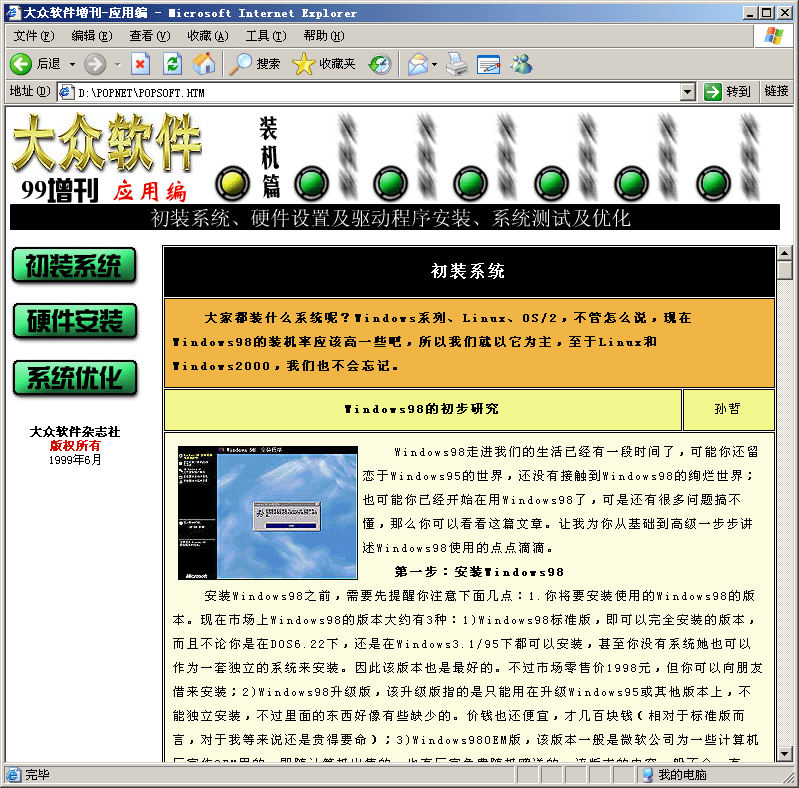Click the second green chapter light
The image size is (799, 788).
click(390, 183)
